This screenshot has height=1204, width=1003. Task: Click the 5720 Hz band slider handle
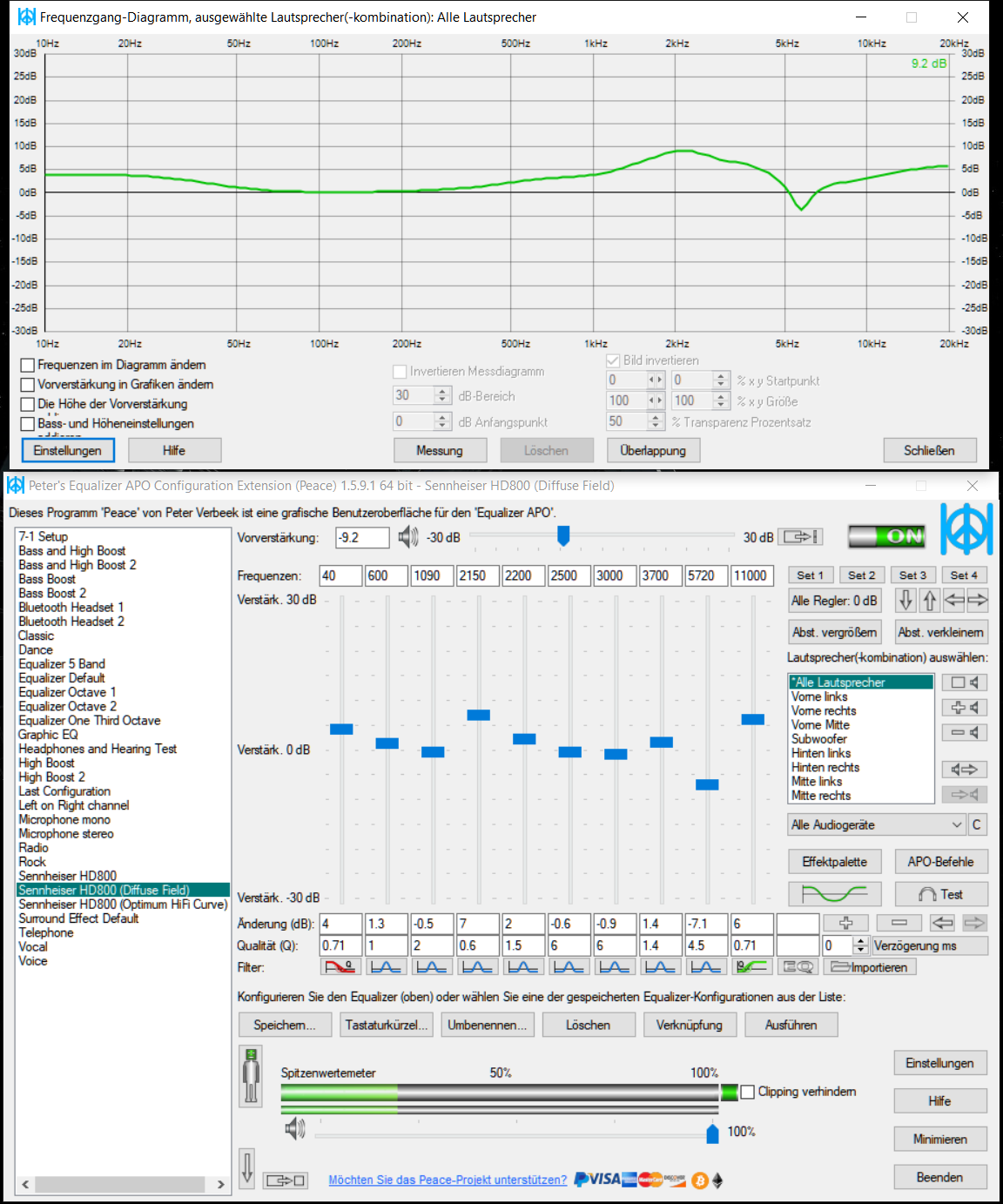(707, 784)
